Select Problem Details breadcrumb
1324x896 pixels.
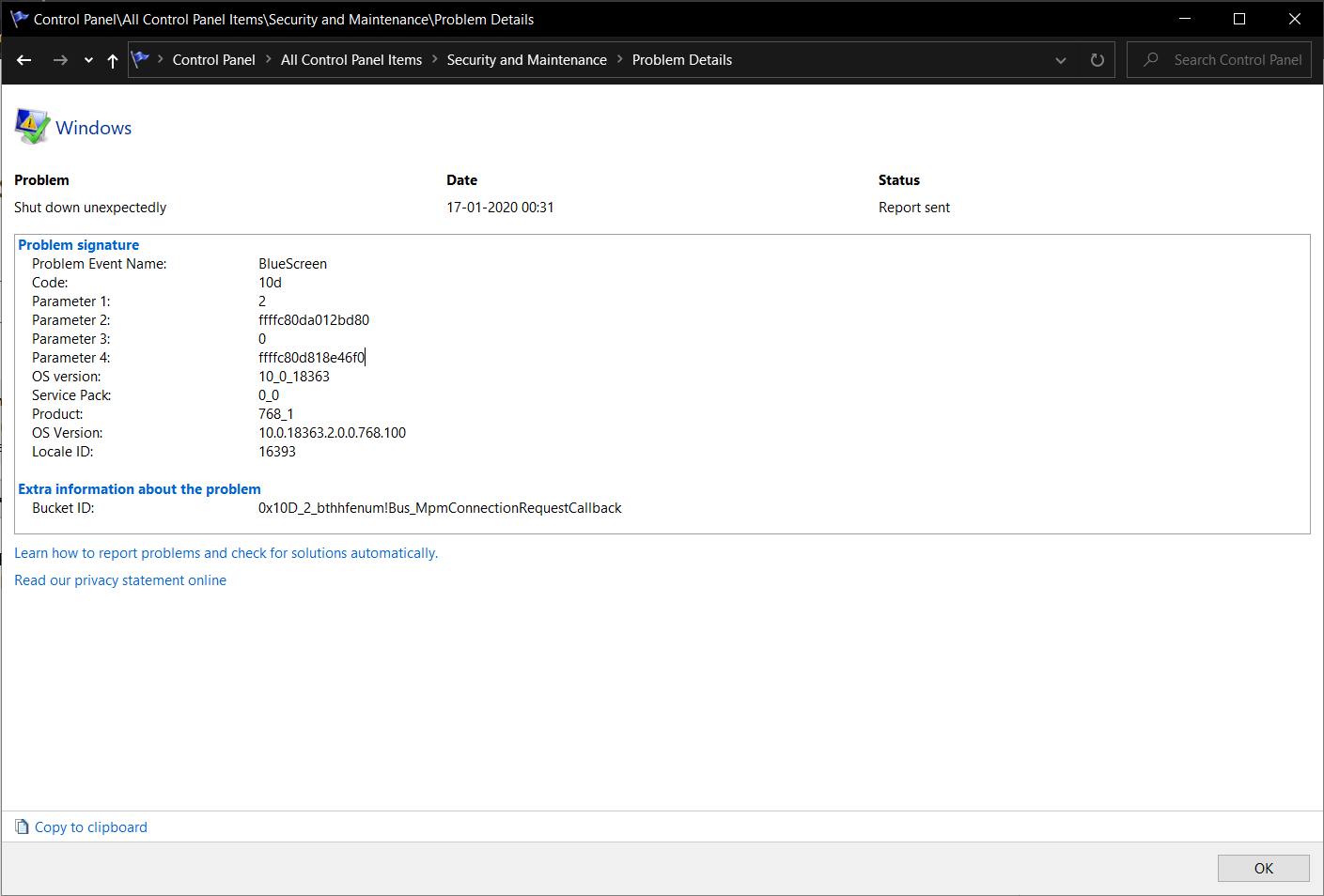pyautogui.click(x=682, y=59)
